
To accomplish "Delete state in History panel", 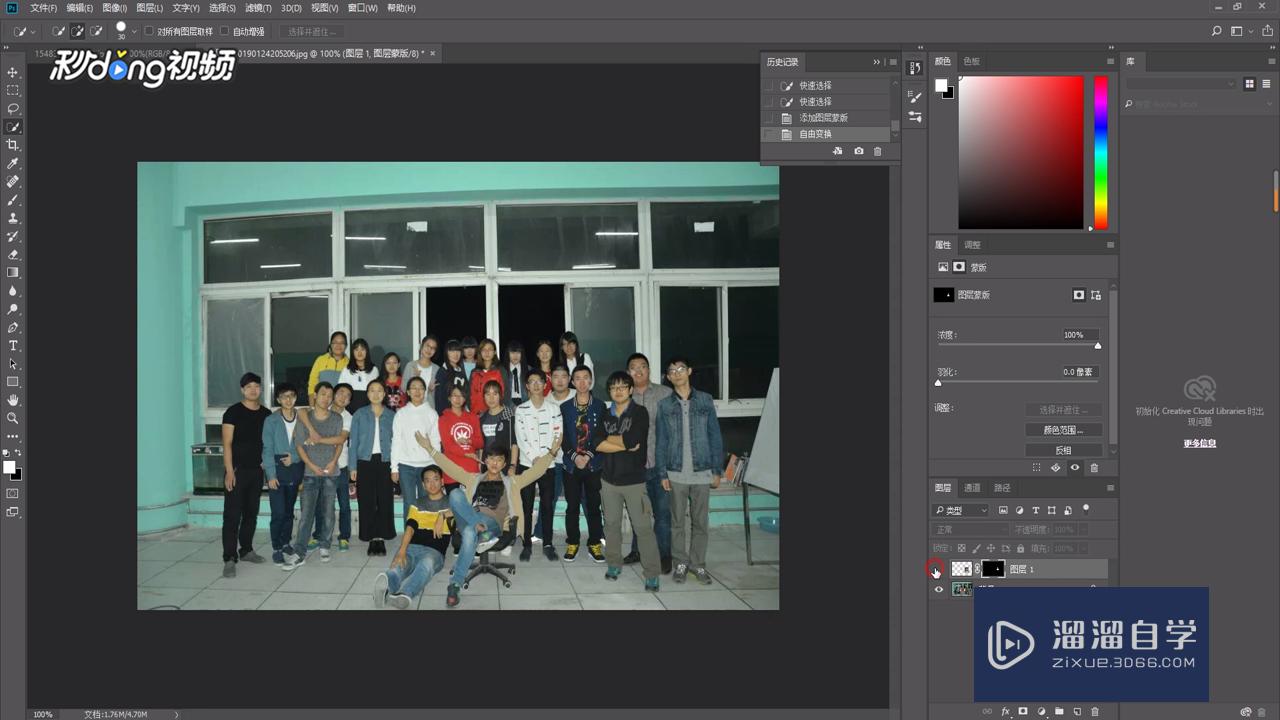I will pos(878,151).
